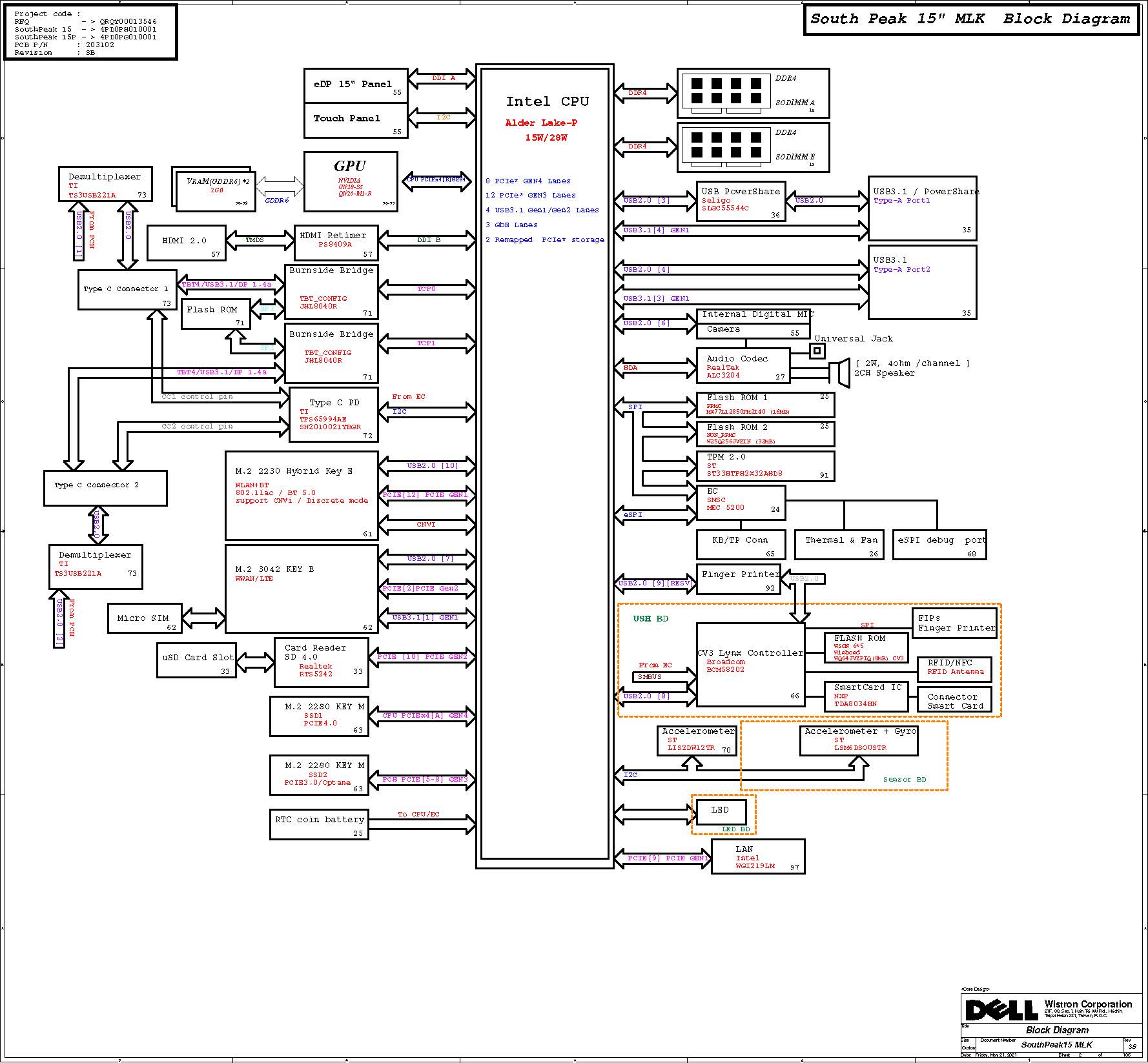Select the CV3 Lynx Controller block
The image size is (1148, 1063).
click(751, 665)
